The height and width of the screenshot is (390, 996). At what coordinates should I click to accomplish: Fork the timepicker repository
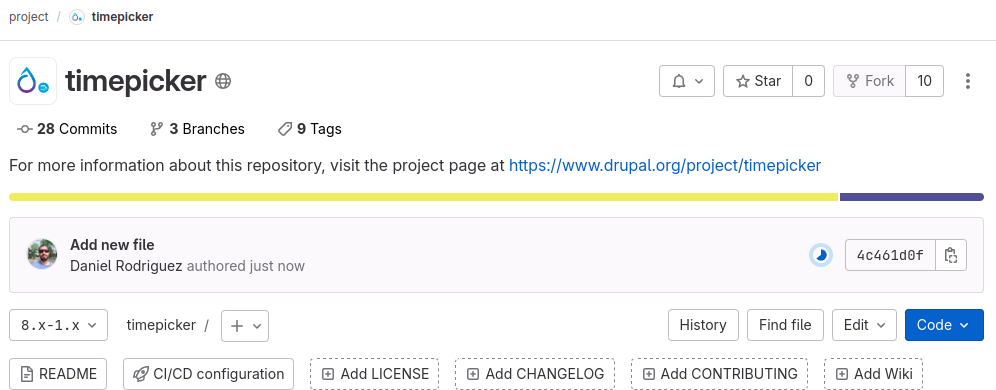coord(870,81)
